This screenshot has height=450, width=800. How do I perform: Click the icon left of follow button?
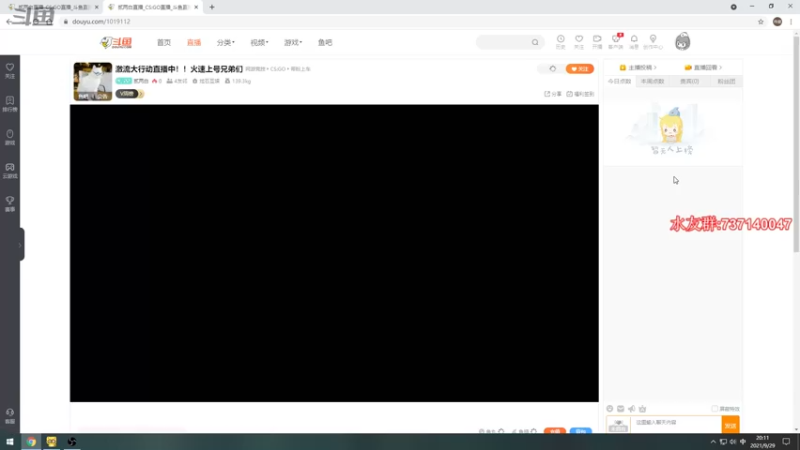pos(553,69)
